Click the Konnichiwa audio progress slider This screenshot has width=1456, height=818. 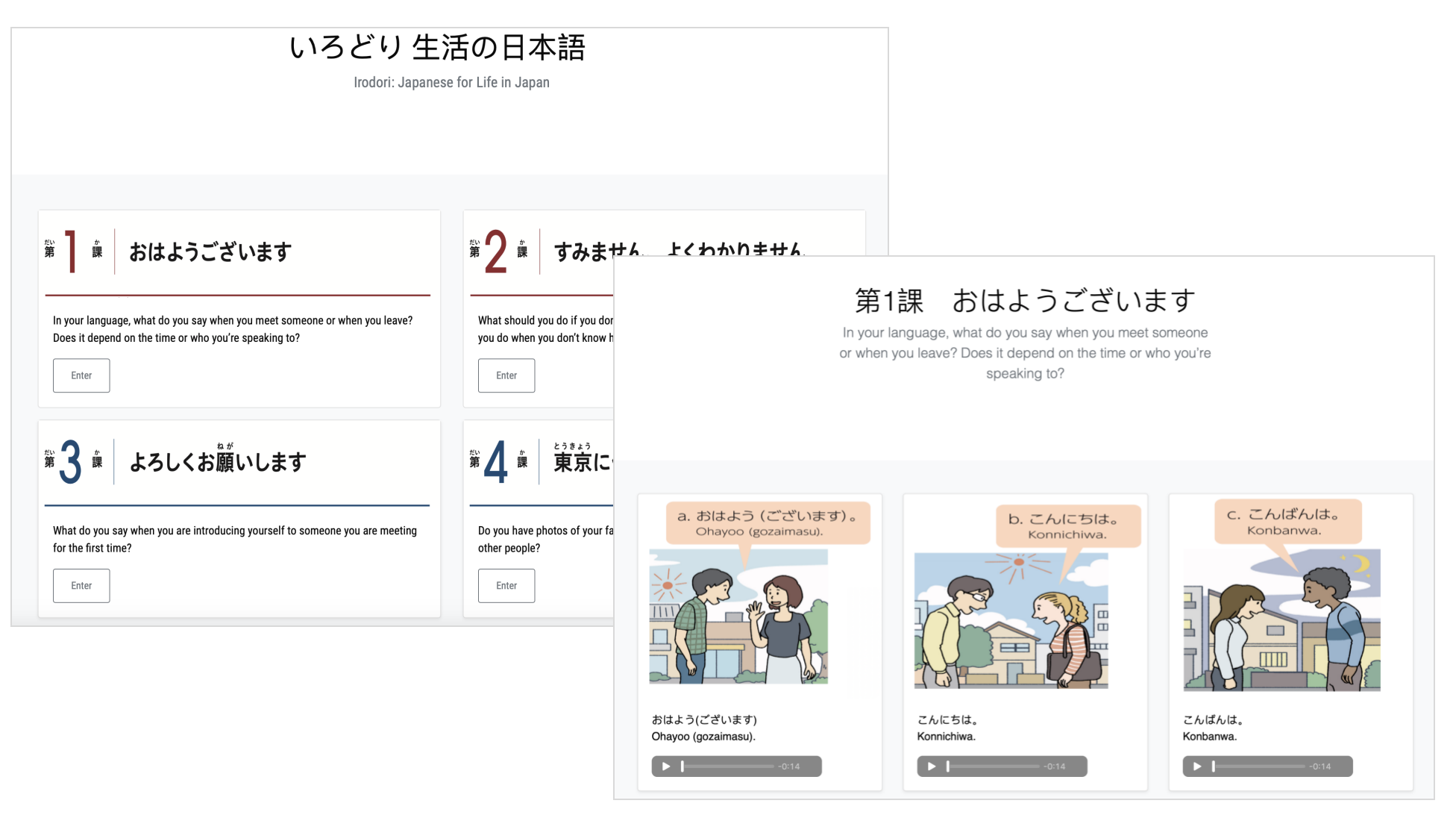[993, 767]
